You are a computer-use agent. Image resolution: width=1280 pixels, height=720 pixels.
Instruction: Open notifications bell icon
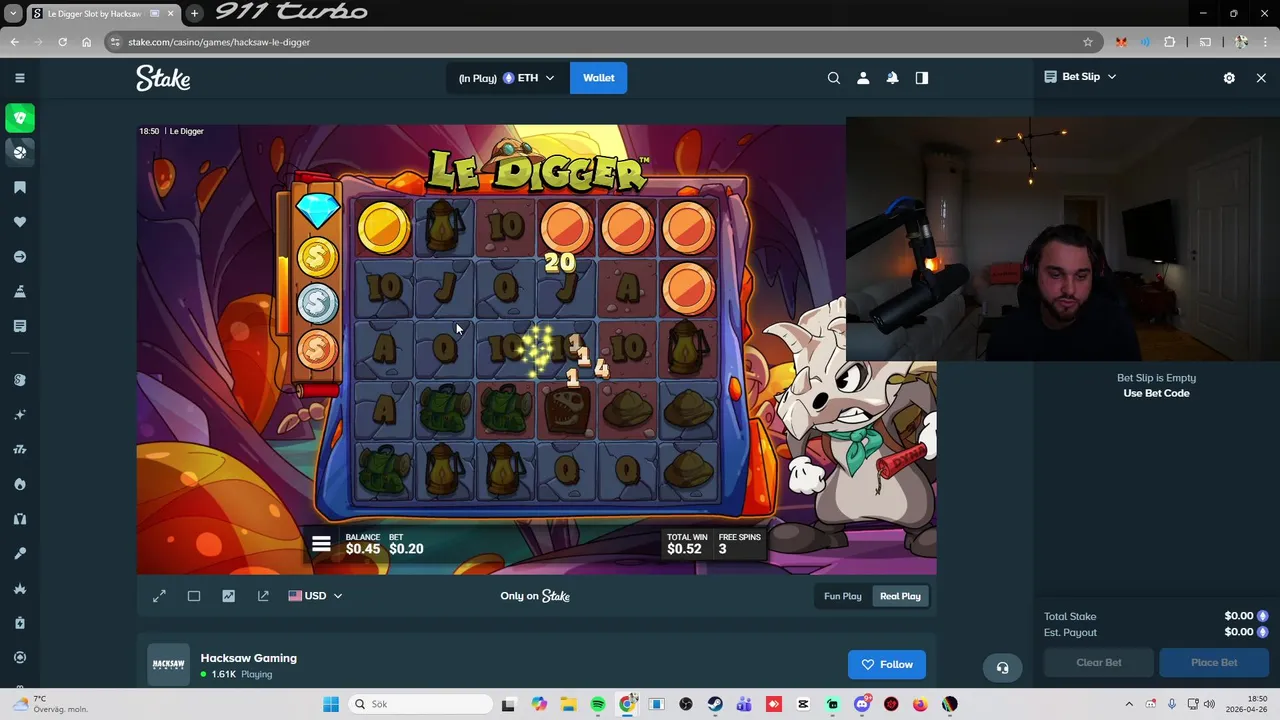pyautogui.click(x=892, y=78)
